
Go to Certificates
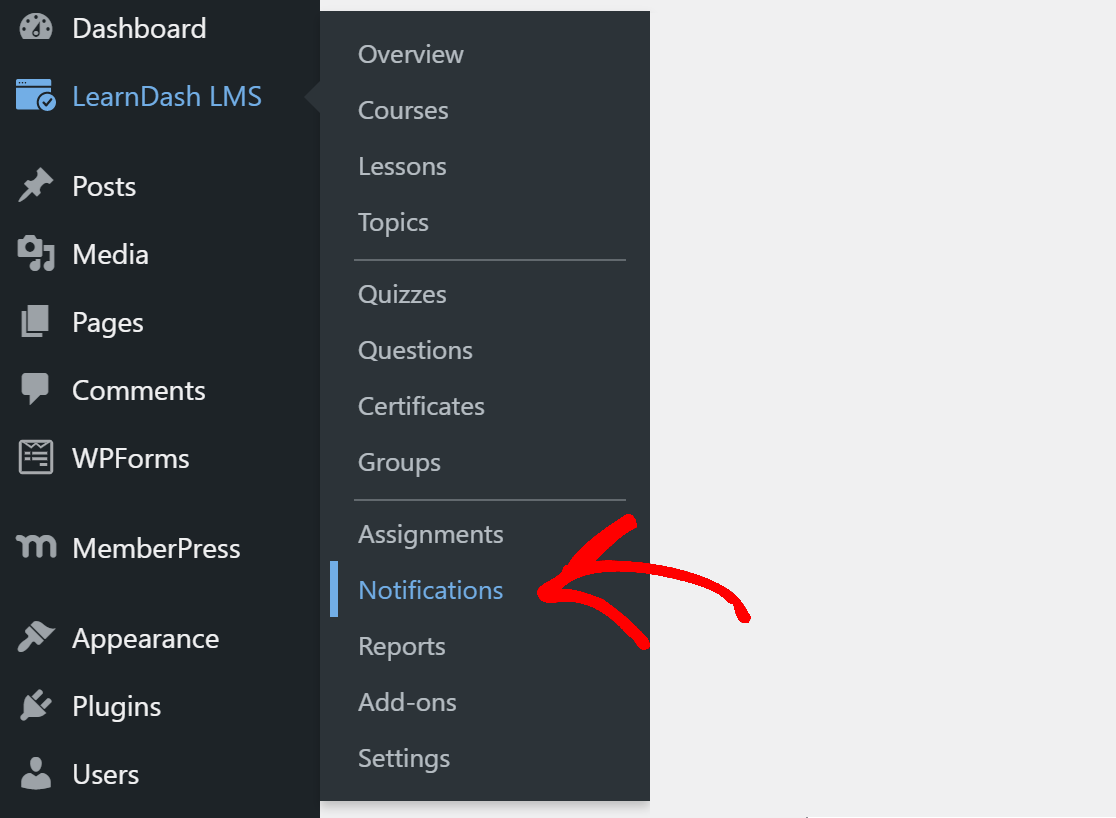(421, 406)
